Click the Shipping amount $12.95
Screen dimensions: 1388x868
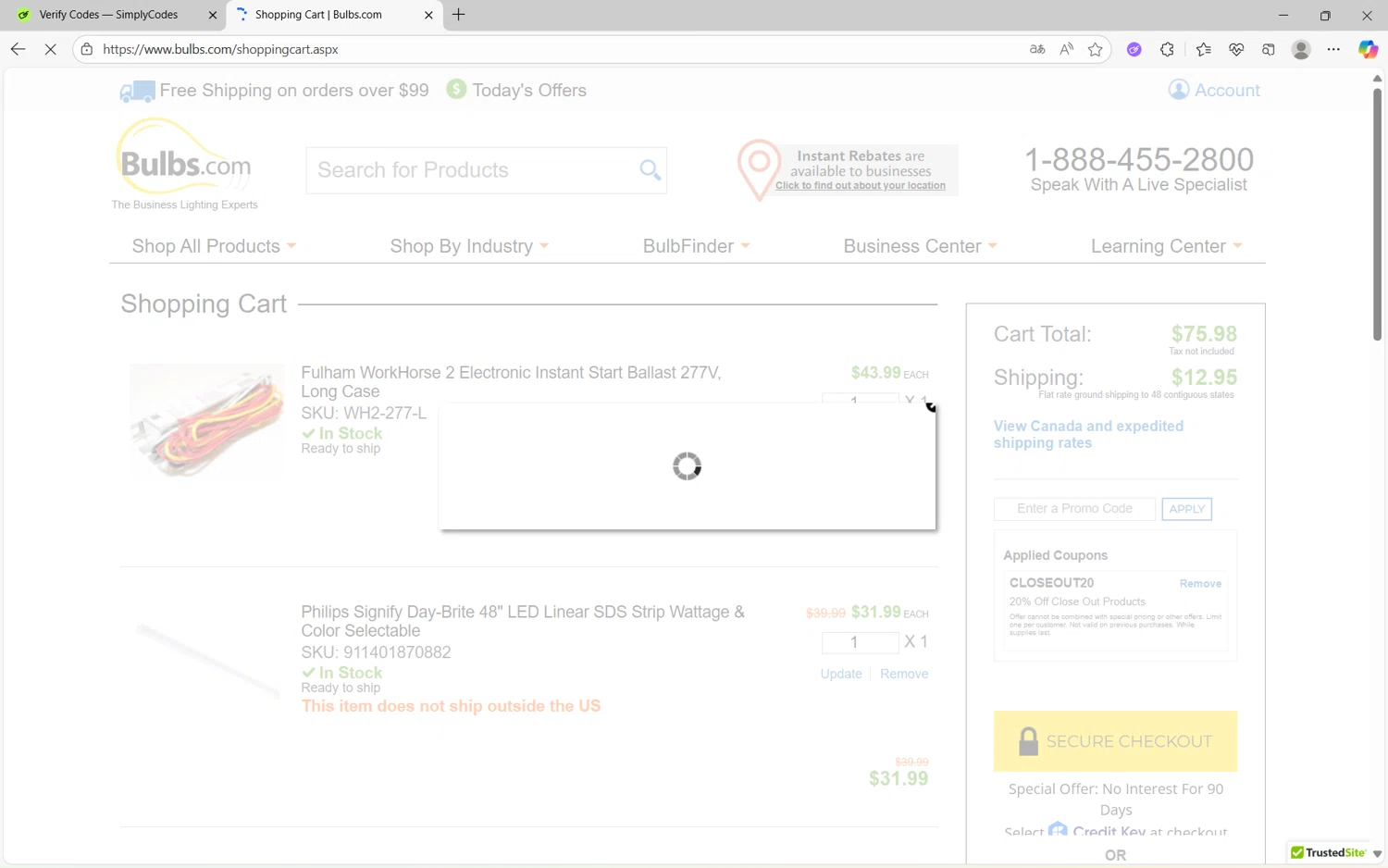click(x=1204, y=378)
